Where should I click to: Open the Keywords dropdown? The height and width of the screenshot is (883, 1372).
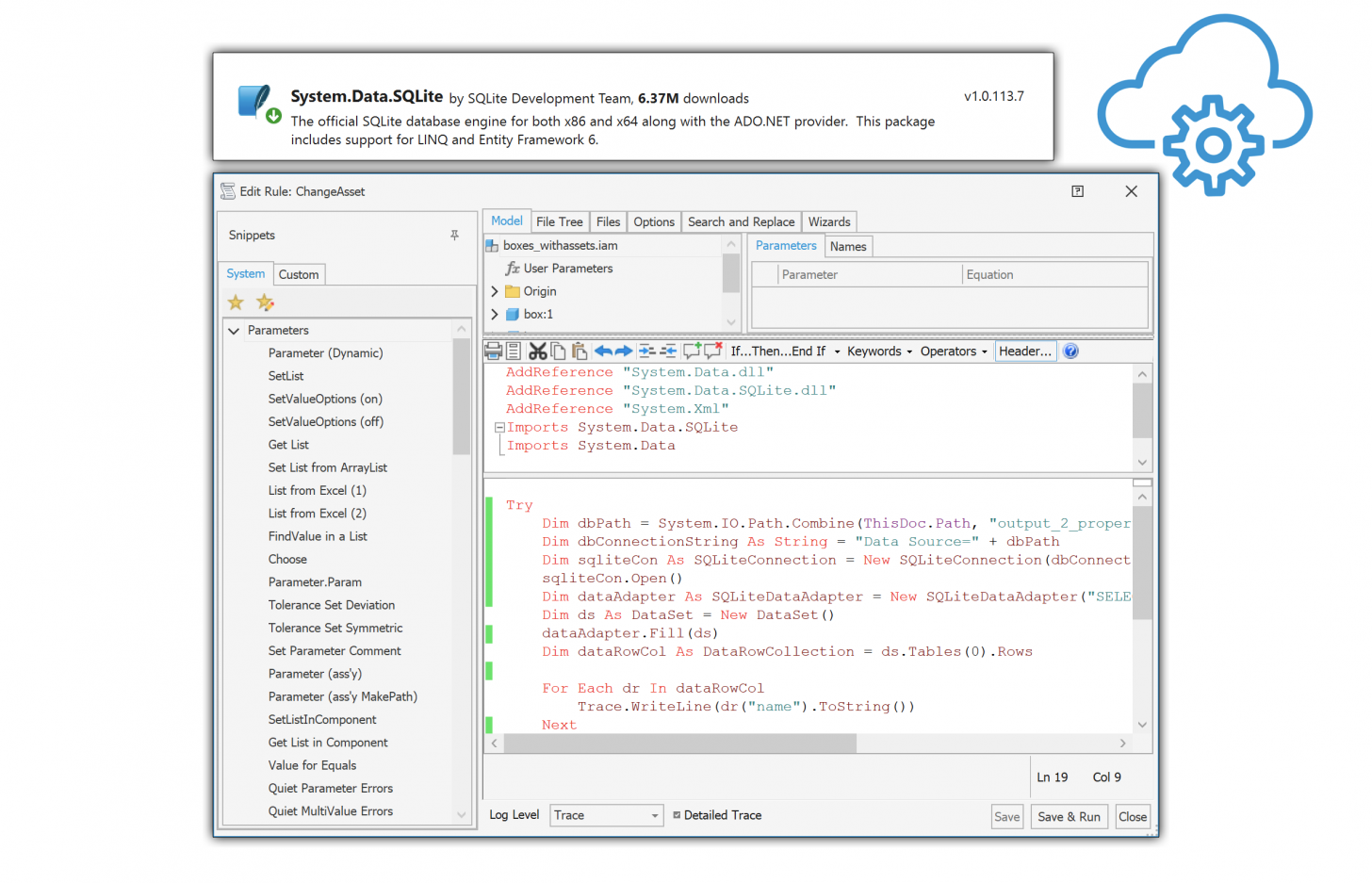coord(879,352)
